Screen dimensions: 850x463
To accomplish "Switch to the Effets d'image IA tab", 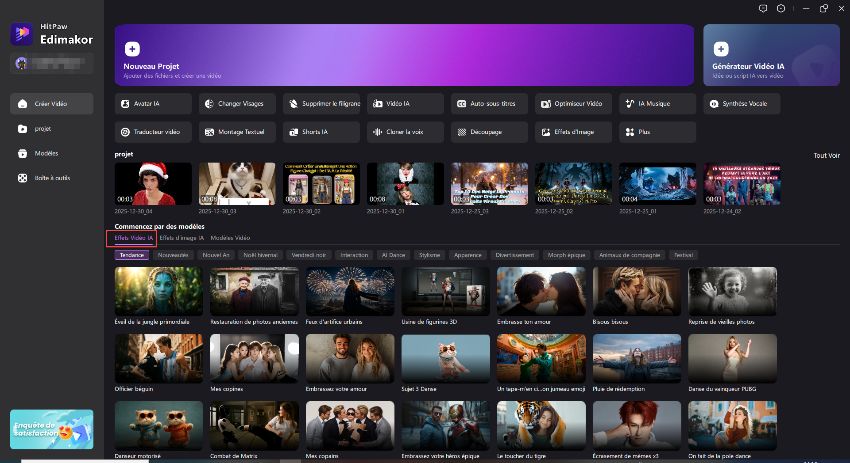I will click(181, 238).
